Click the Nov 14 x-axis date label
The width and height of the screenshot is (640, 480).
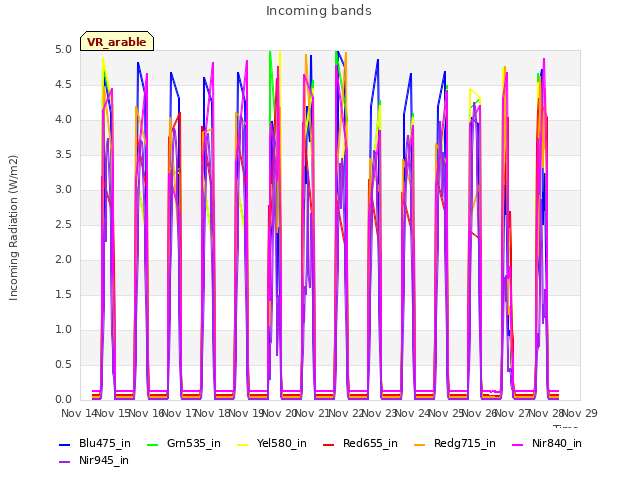pyautogui.click(x=79, y=413)
